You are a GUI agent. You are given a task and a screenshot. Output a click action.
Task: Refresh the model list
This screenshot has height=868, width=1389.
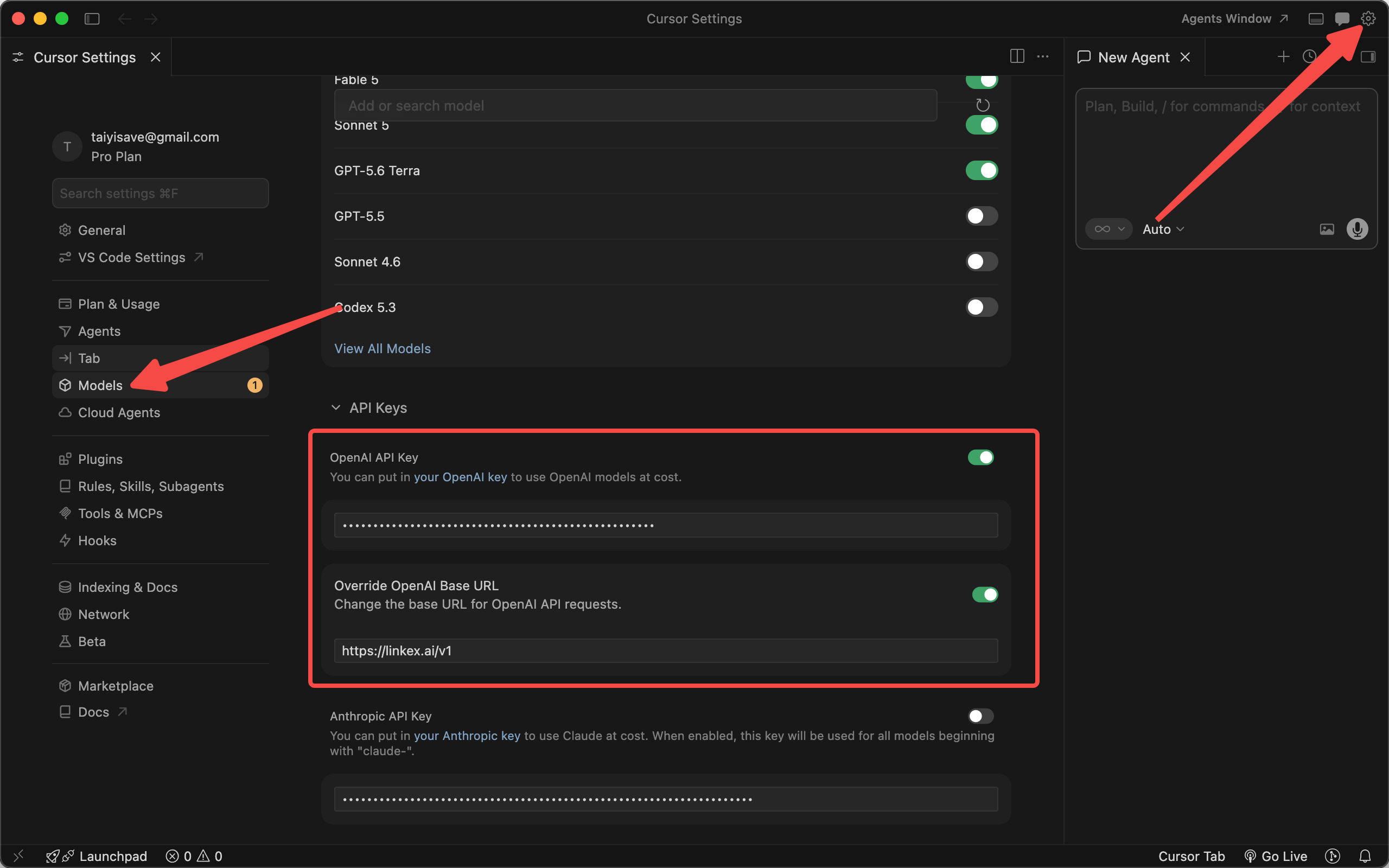pyautogui.click(x=983, y=105)
